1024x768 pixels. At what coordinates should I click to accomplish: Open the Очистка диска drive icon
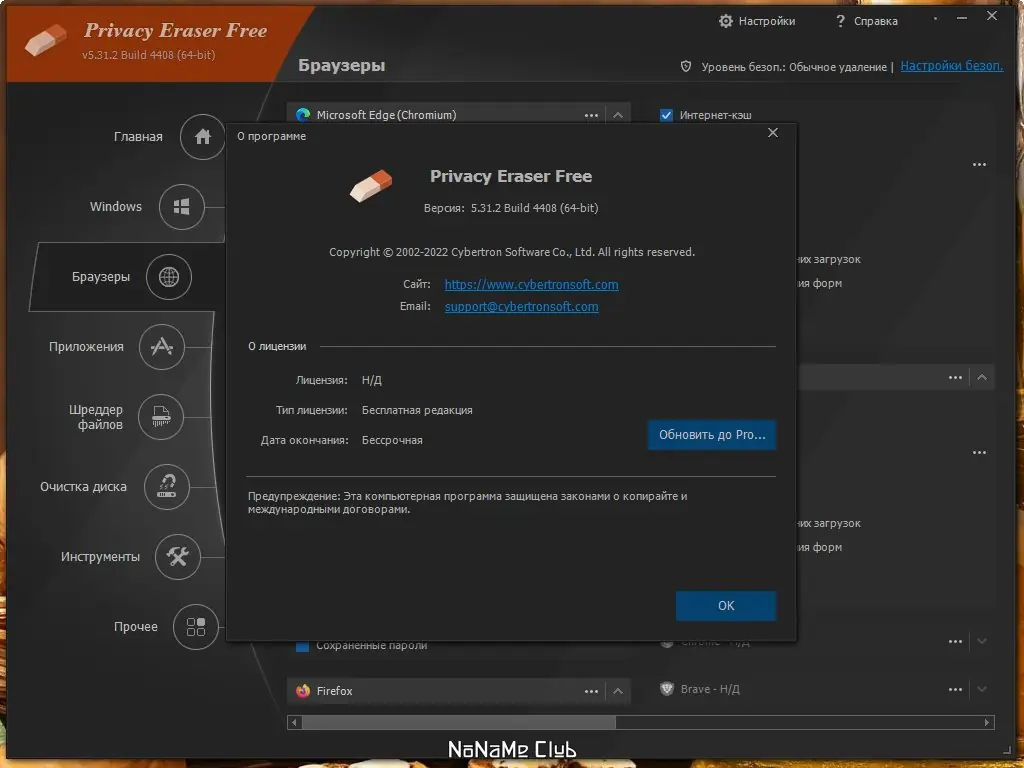(x=167, y=487)
